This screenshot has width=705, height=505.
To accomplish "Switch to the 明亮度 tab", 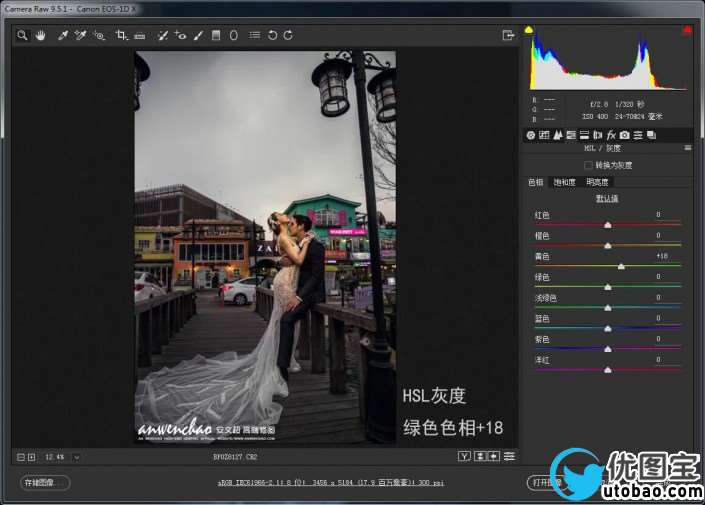I will tap(597, 182).
